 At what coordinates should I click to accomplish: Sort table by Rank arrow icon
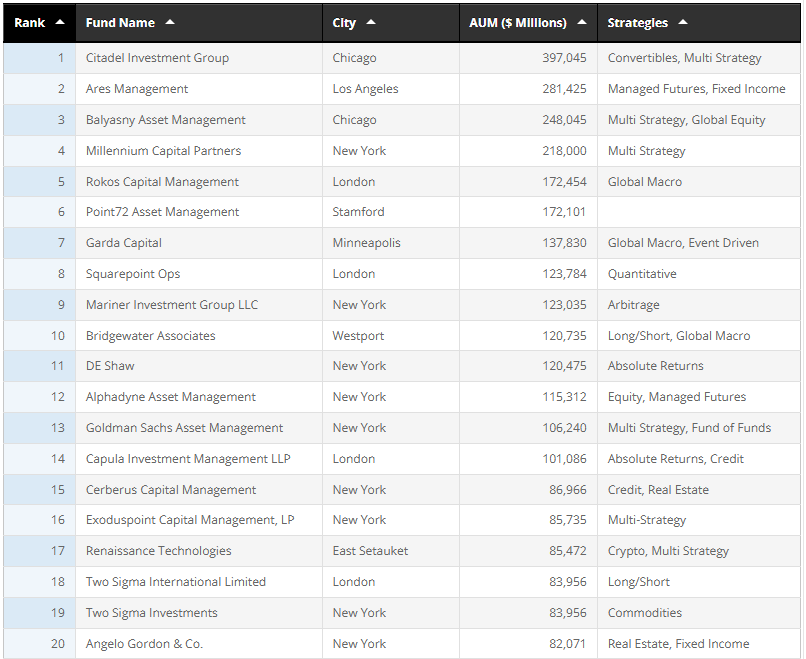tap(60, 22)
